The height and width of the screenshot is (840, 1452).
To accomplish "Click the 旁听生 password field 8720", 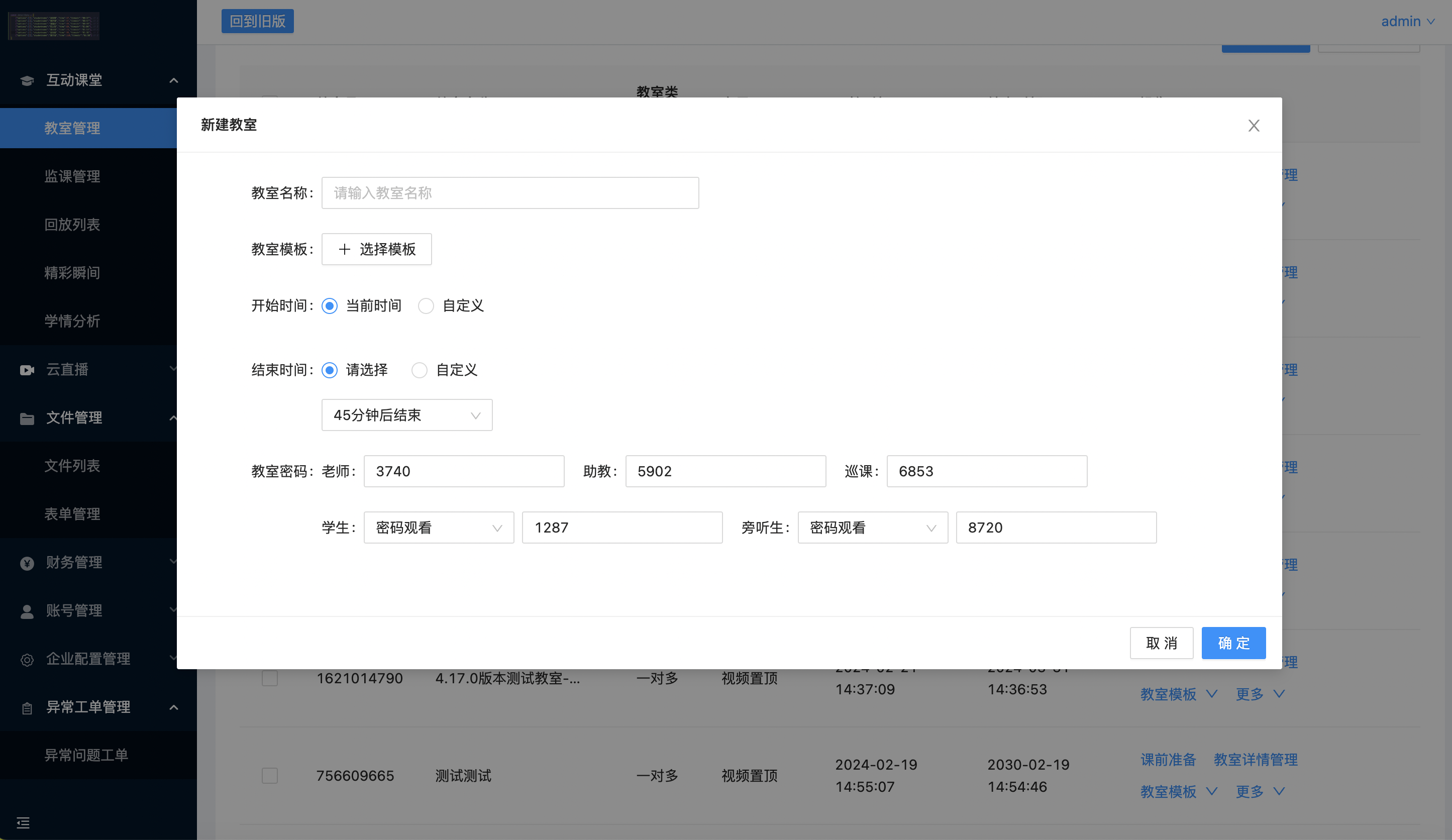I will tap(1056, 527).
